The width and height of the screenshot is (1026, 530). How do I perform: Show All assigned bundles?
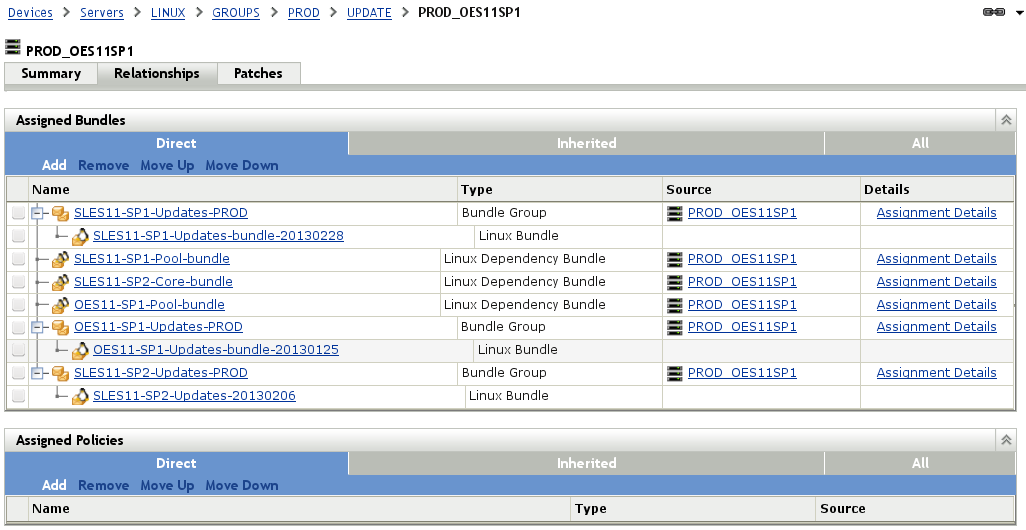click(x=920, y=143)
